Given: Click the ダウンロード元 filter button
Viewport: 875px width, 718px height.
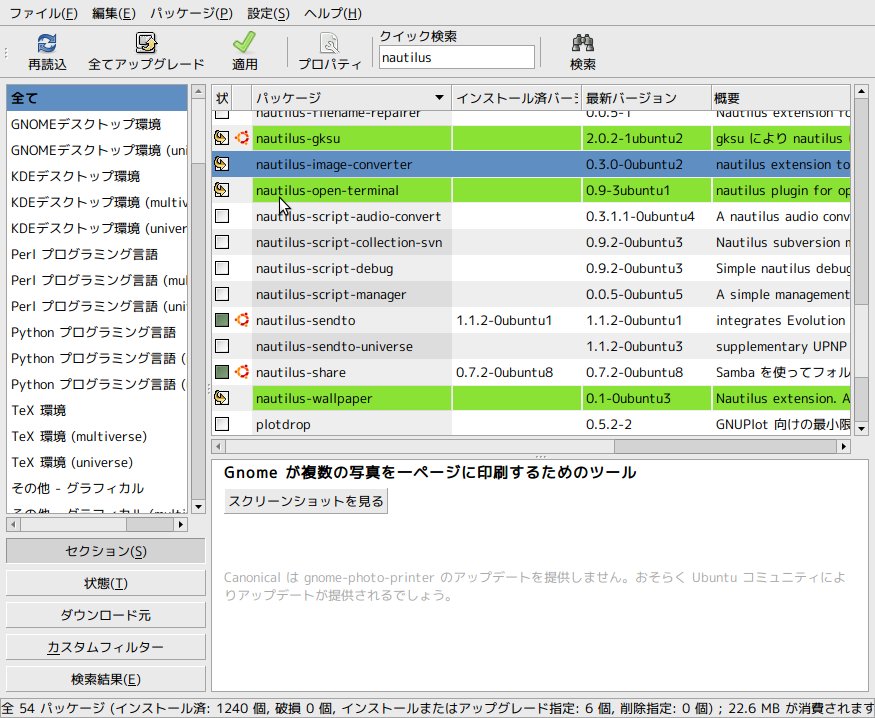Looking at the screenshot, I should click(x=105, y=615).
